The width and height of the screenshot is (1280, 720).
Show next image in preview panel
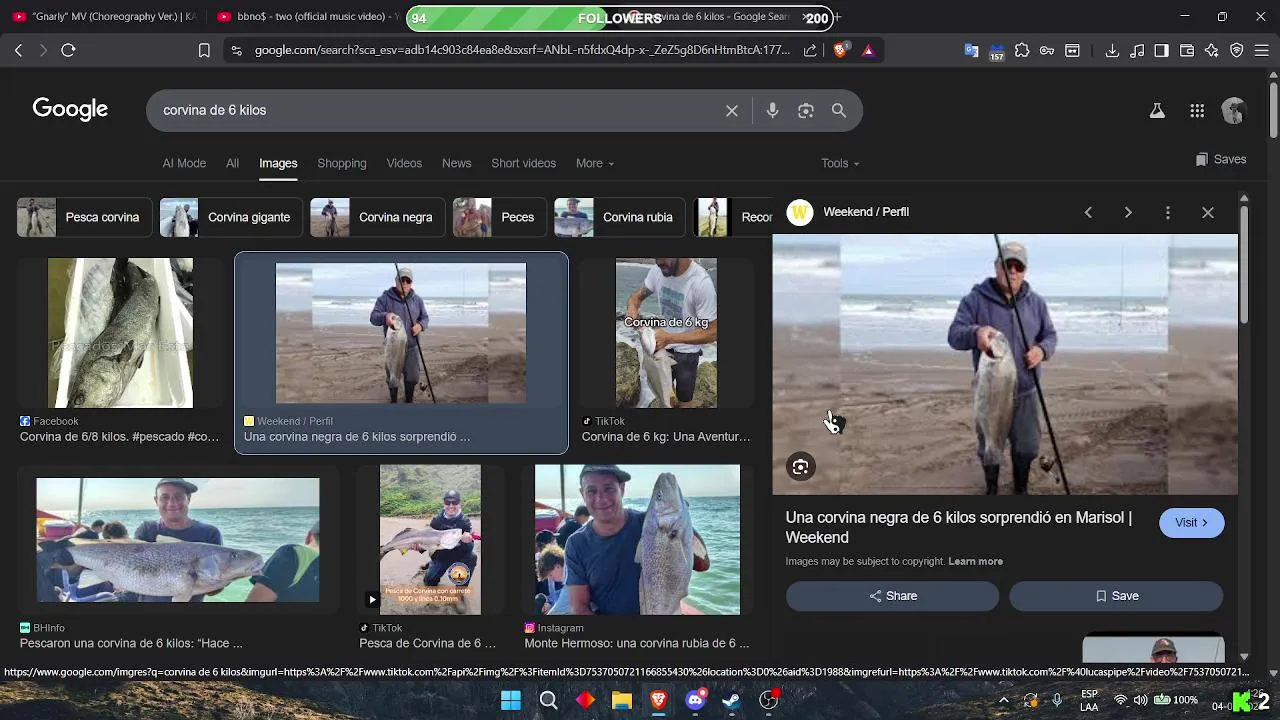(1128, 212)
